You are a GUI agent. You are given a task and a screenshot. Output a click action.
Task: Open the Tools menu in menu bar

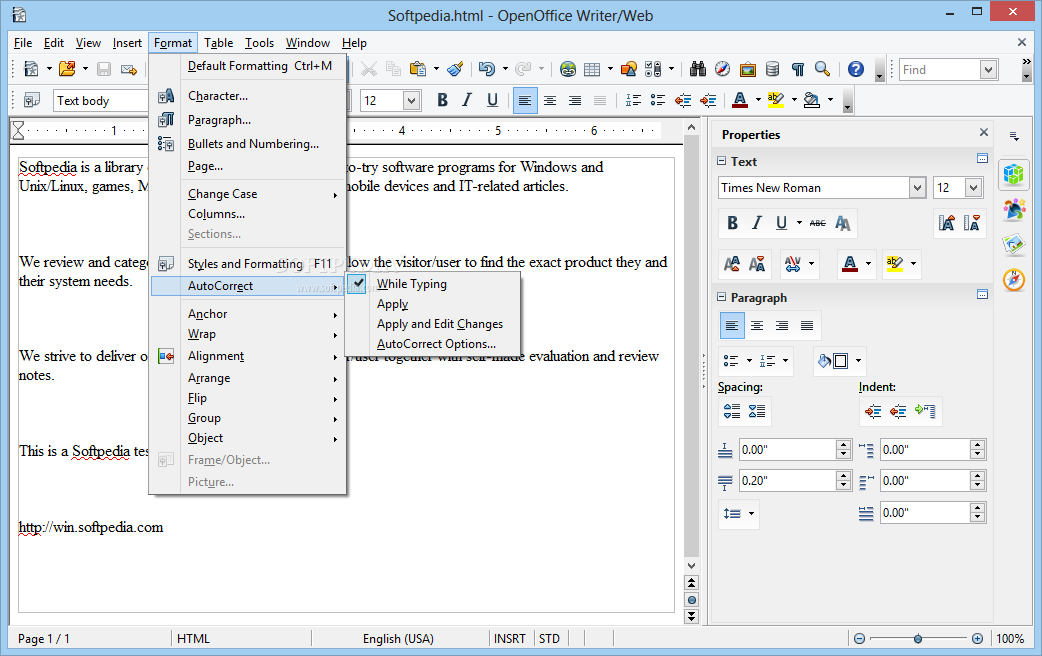pos(259,43)
